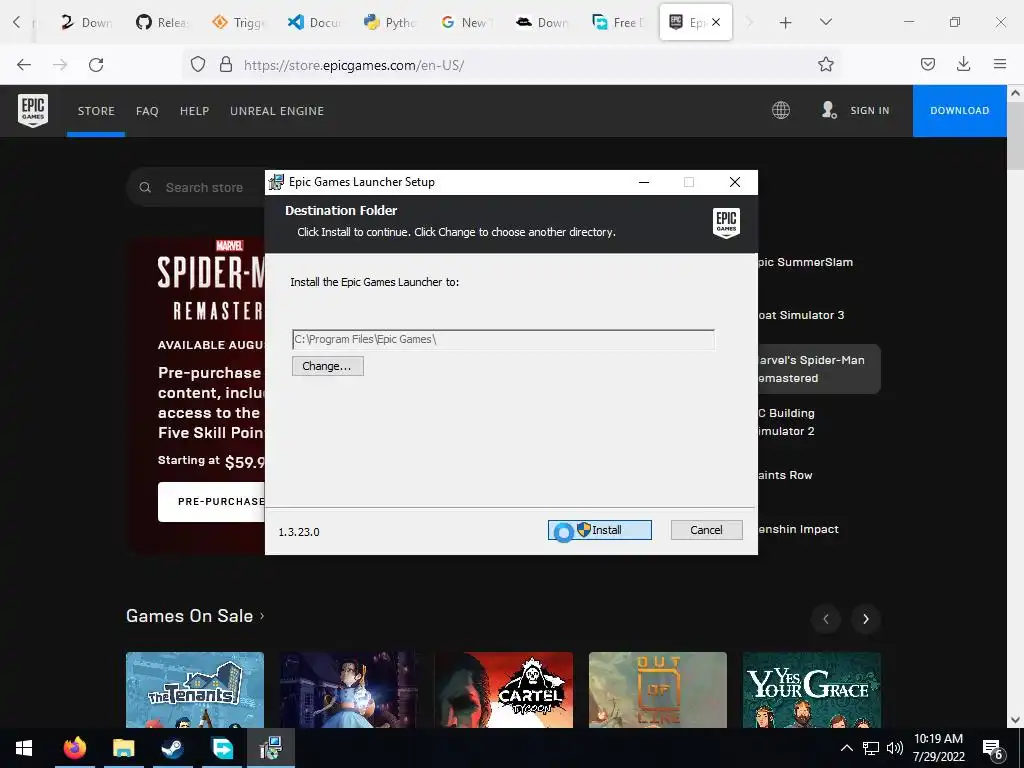Open the FAQ nav item
Viewport: 1024px width, 768px height.
(x=147, y=111)
